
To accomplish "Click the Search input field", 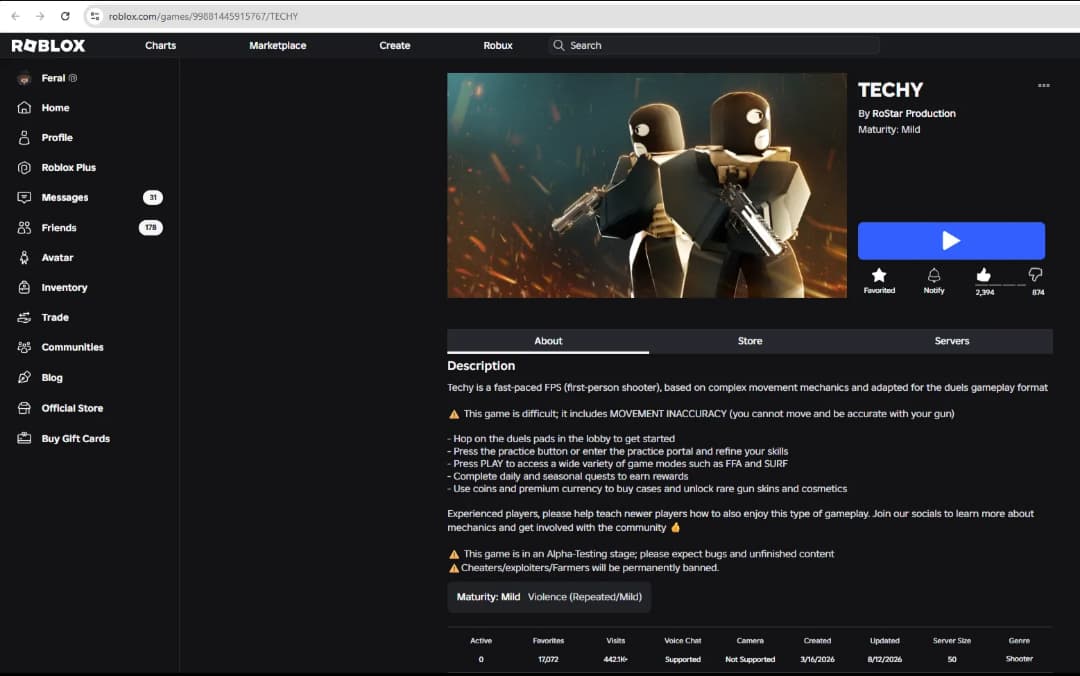I will 714,45.
